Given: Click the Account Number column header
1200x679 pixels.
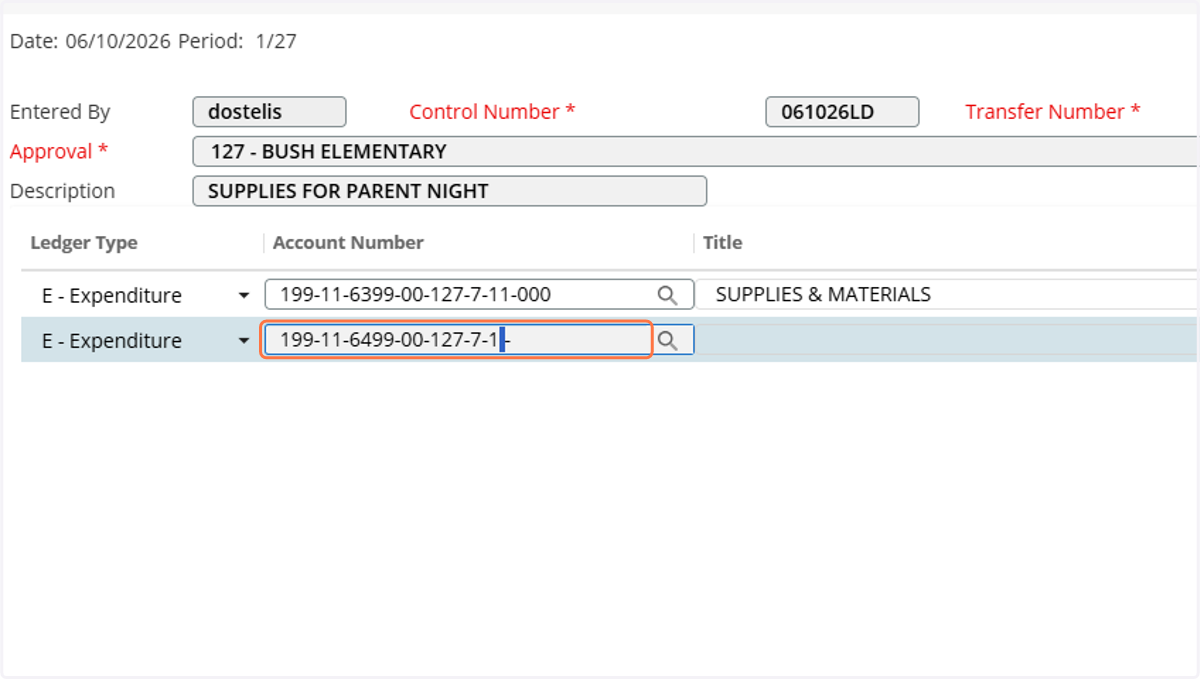Looking at the screenshot, I should coord(348,243).
